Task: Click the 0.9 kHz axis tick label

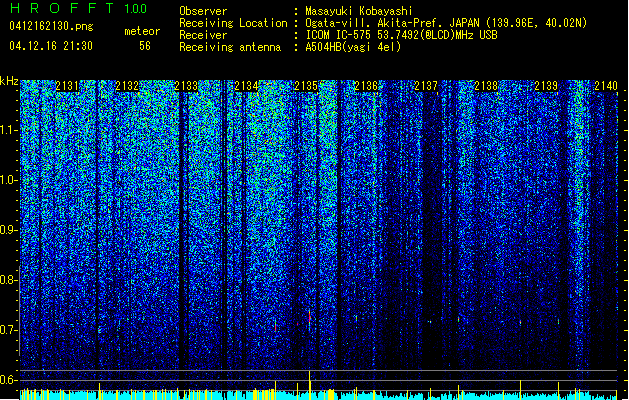Action: (x=9, y=230)
